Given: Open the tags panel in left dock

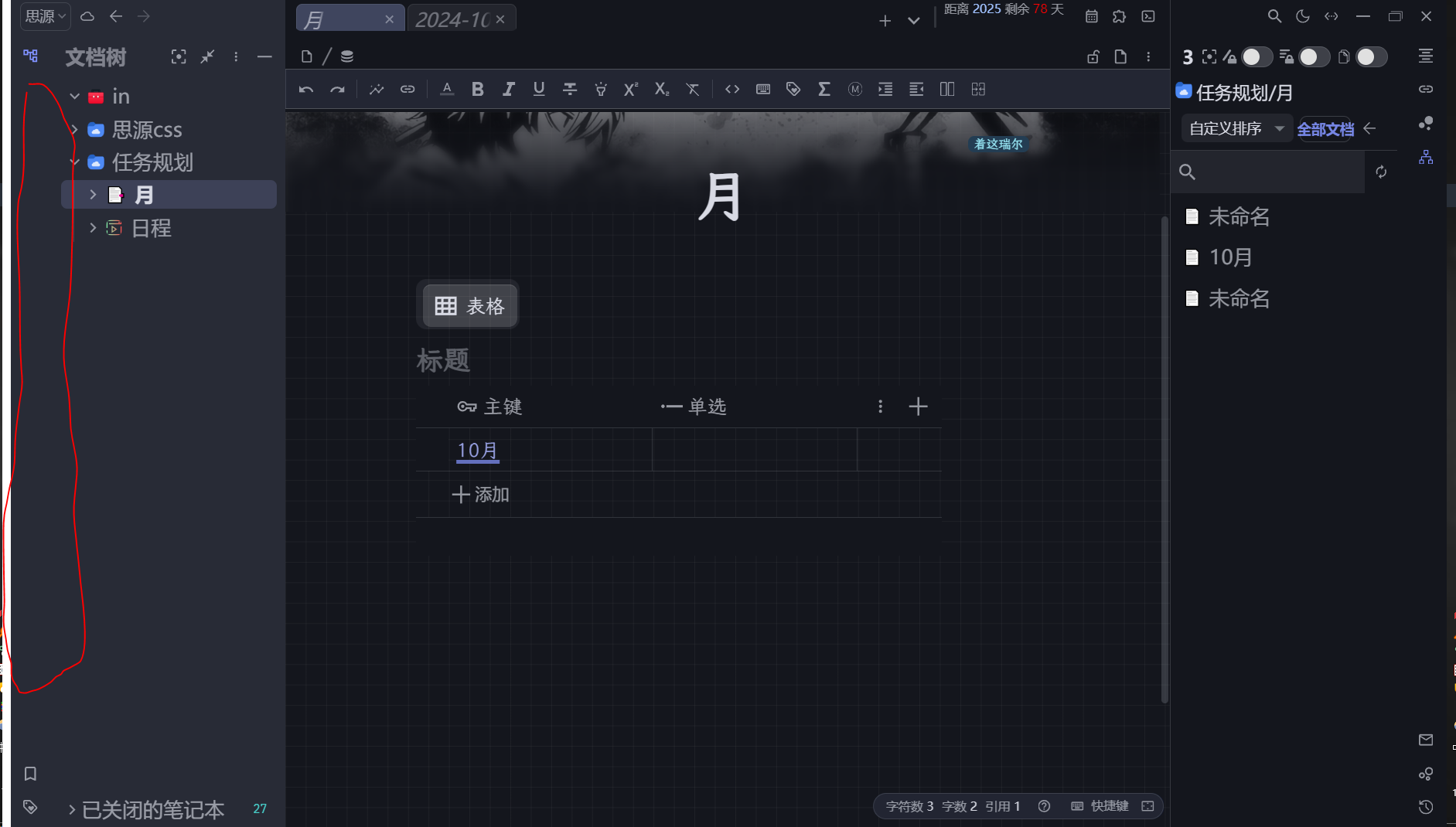Looking at the screenshot, I should [x=30, y=807].
